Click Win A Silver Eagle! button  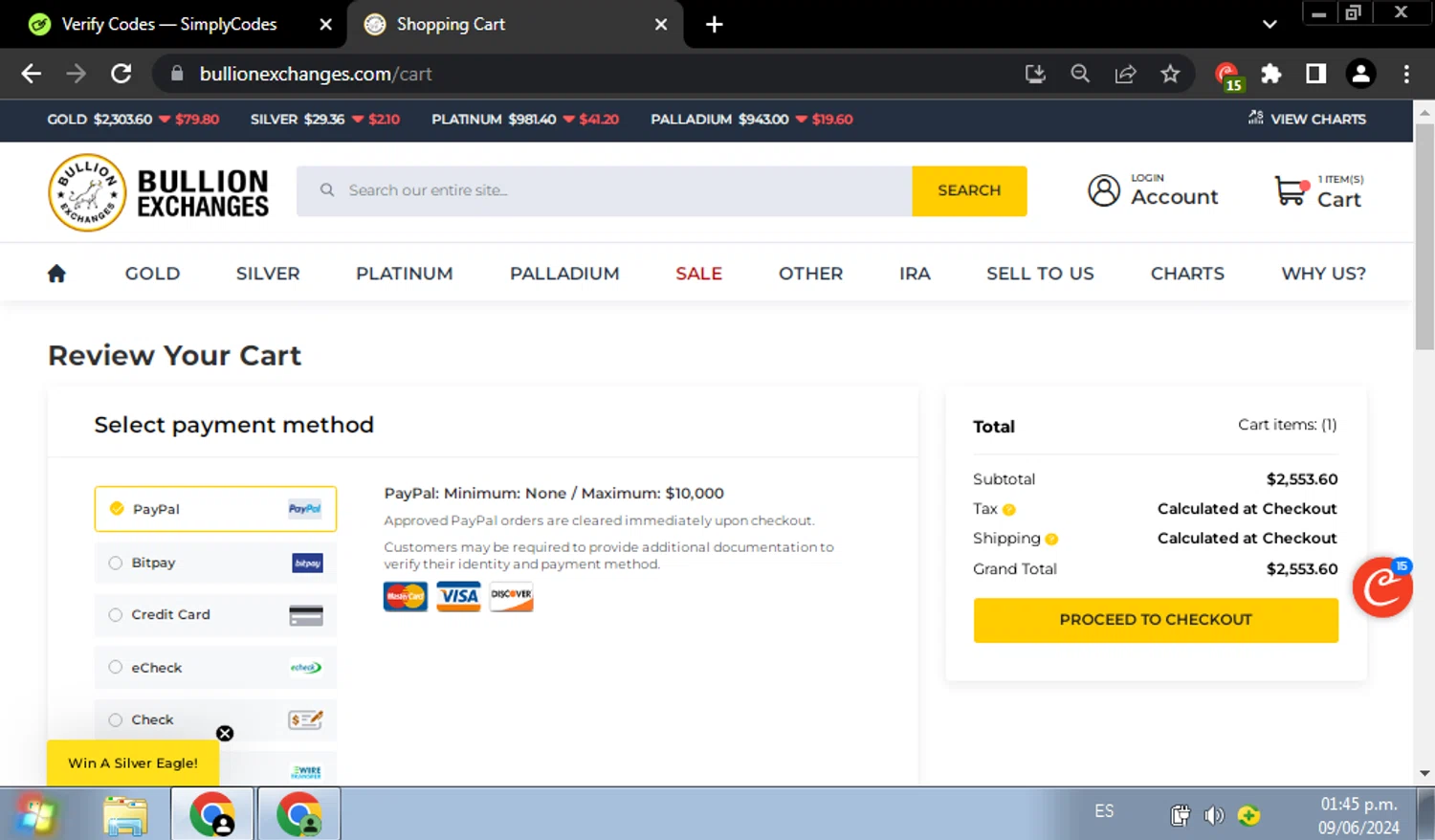point(133,763)
